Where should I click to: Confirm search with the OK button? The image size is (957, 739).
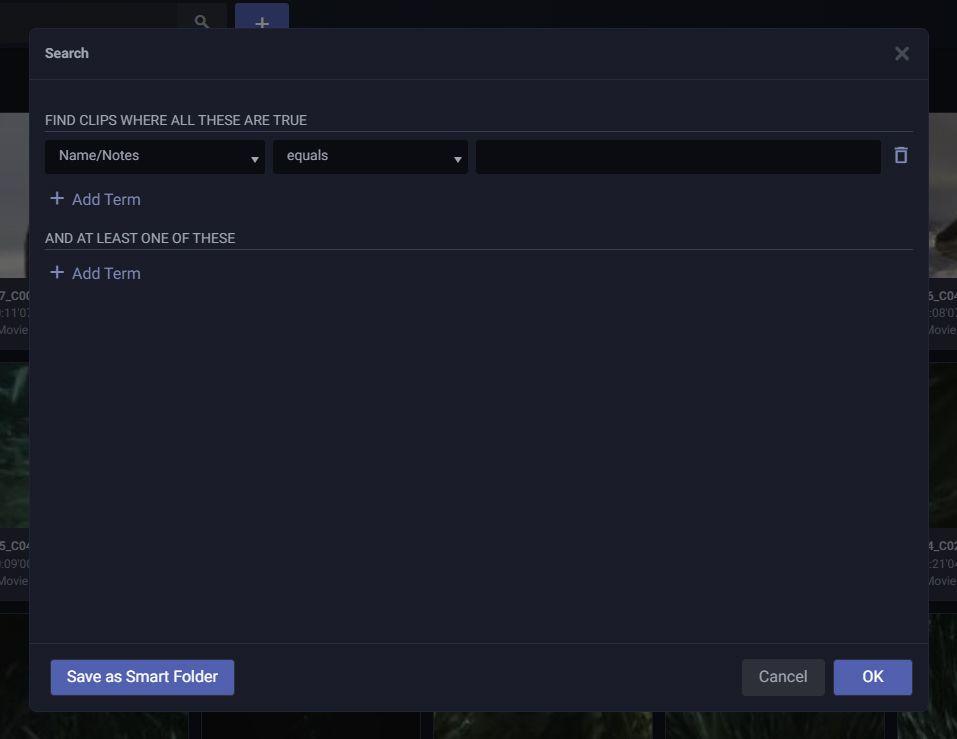(873, 677)
